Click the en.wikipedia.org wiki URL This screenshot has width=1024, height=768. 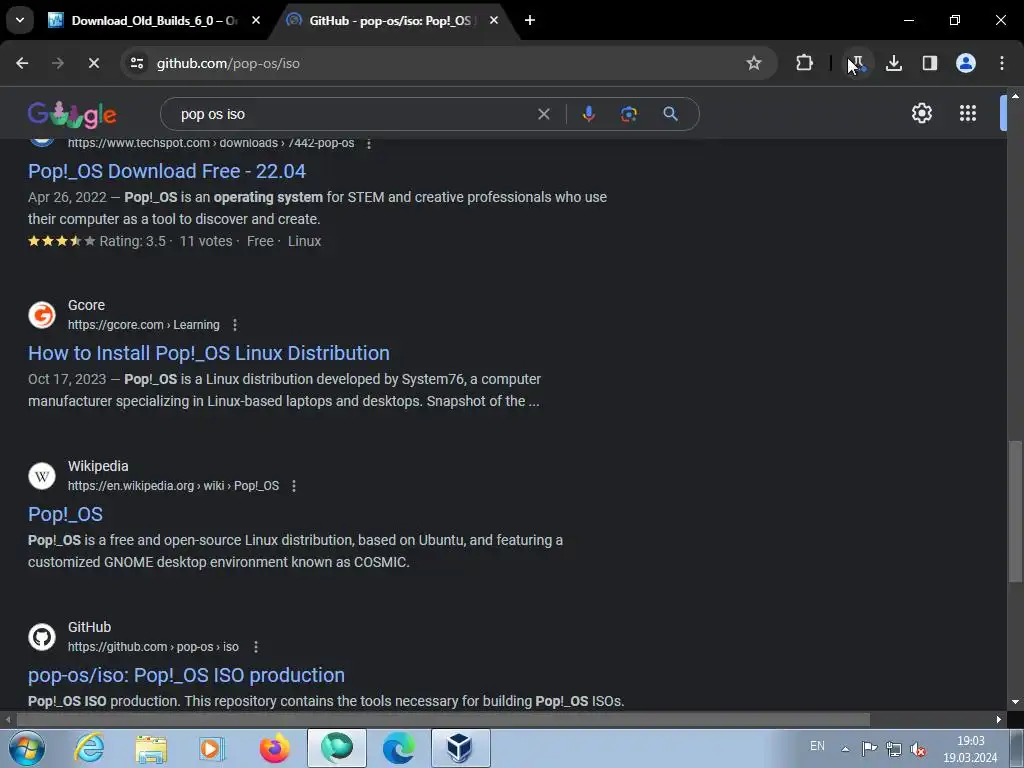173,486
